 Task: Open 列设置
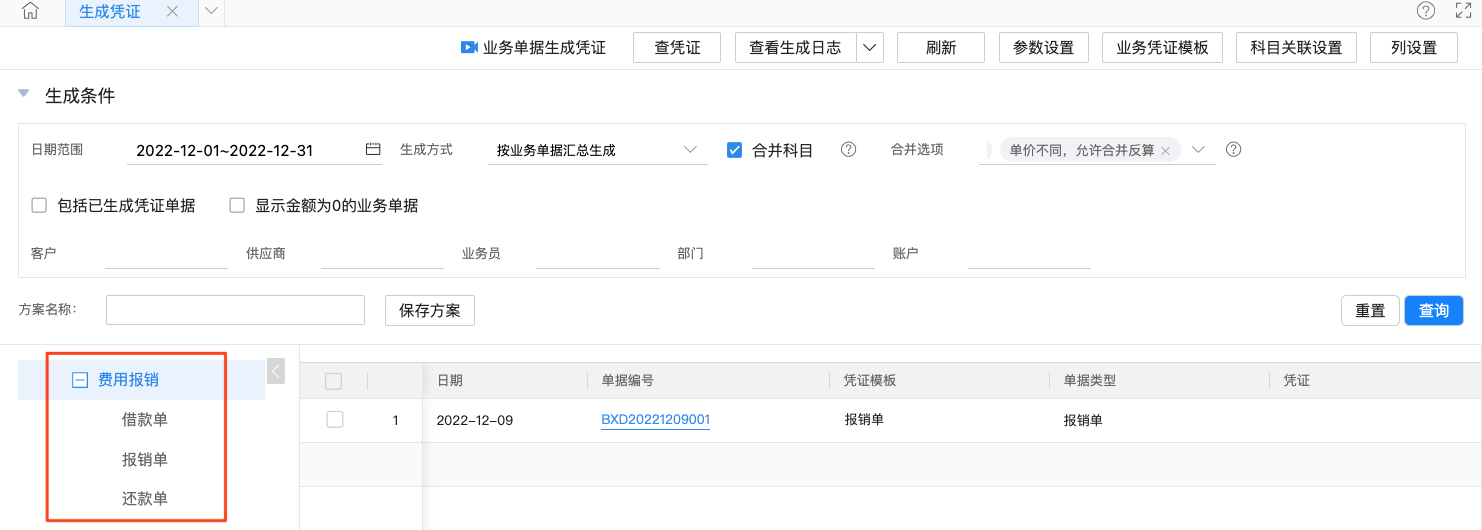pos(1414,47)
